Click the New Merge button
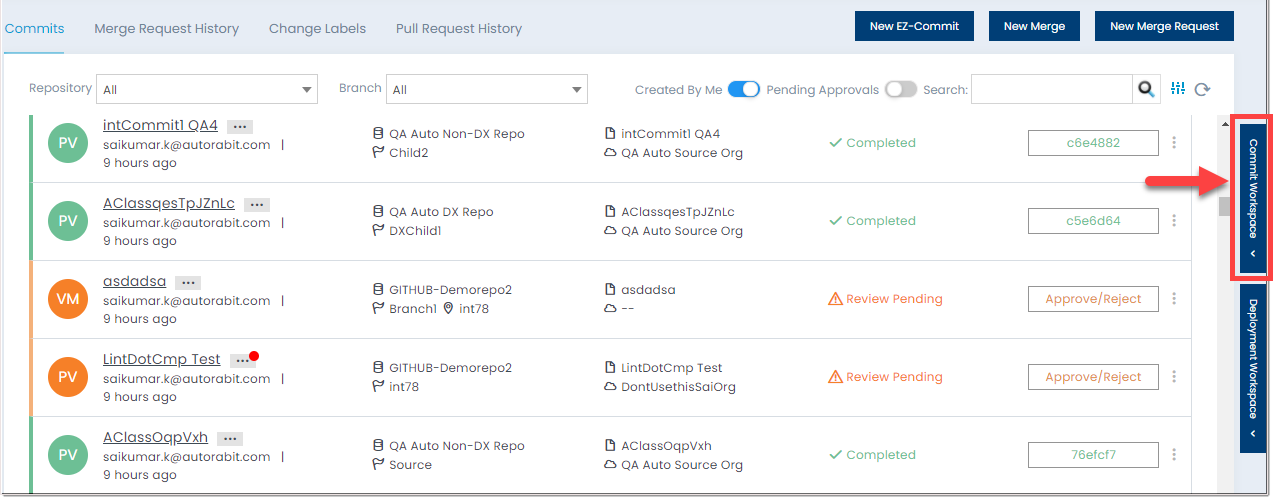Viewport: 1273px width, 500px height. [x=1034, y=26]
